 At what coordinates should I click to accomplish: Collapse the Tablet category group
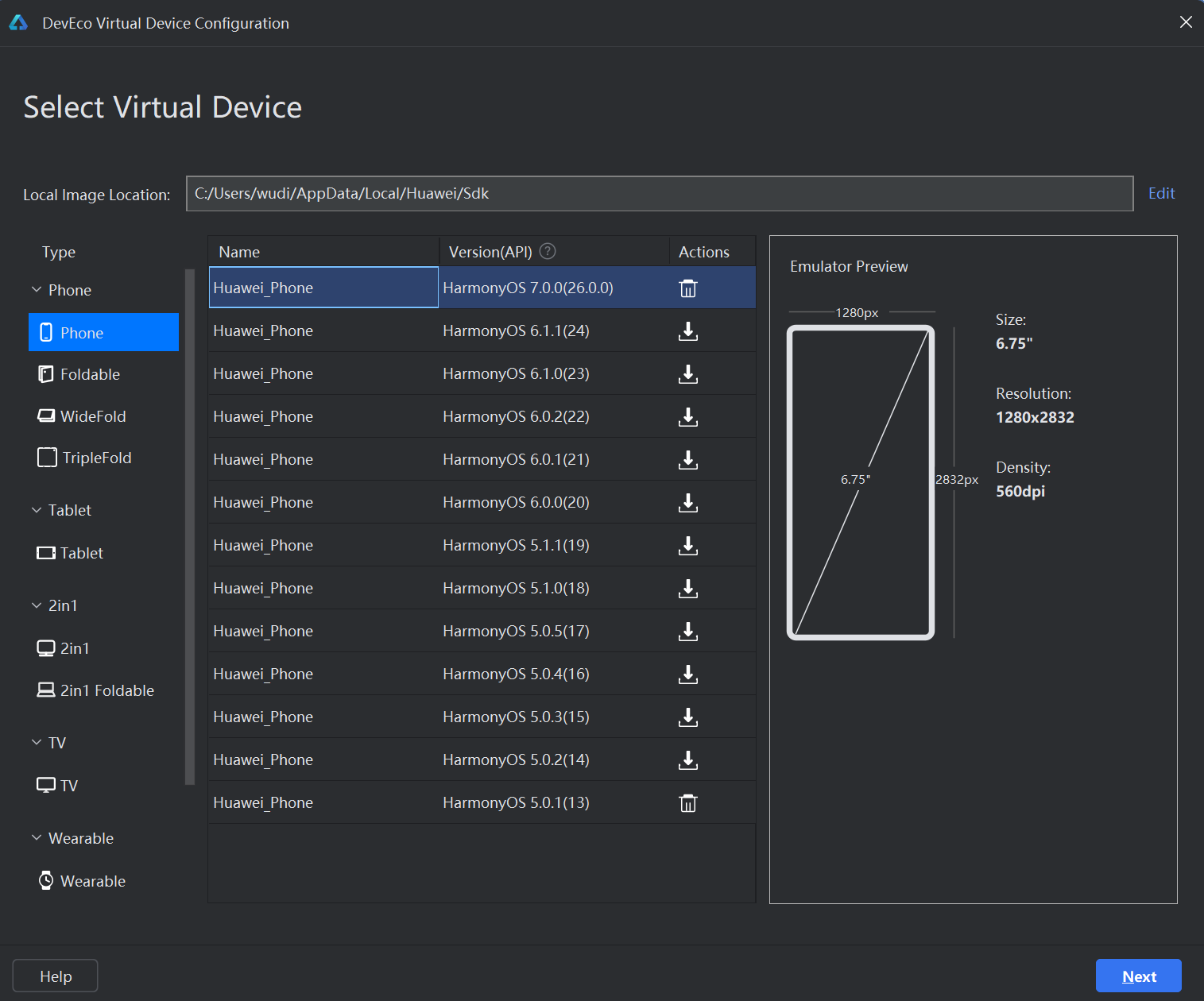click(x=37, y=510)
